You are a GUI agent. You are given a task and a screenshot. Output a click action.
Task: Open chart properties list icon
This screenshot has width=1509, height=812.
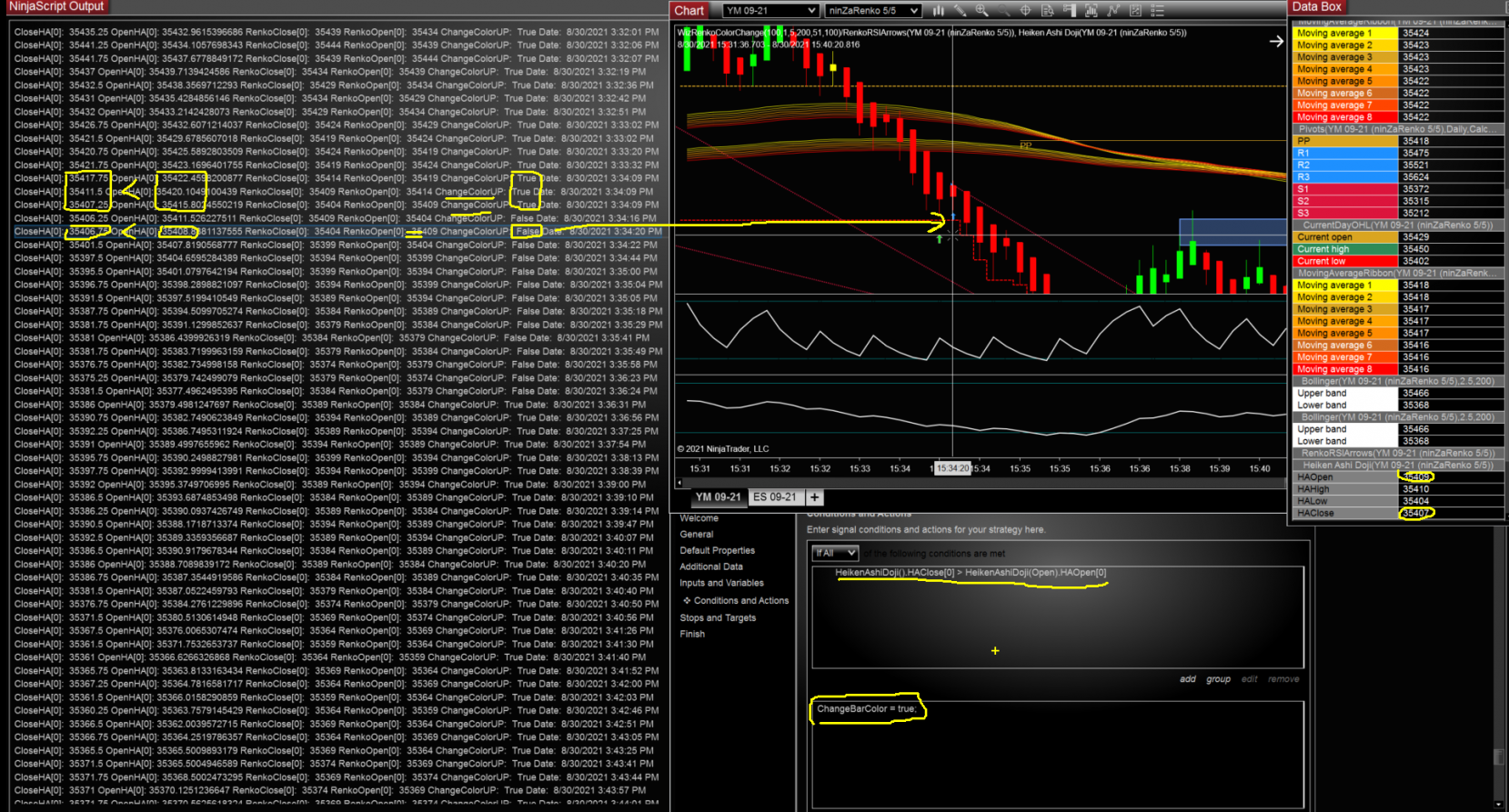coord(1157,11)
